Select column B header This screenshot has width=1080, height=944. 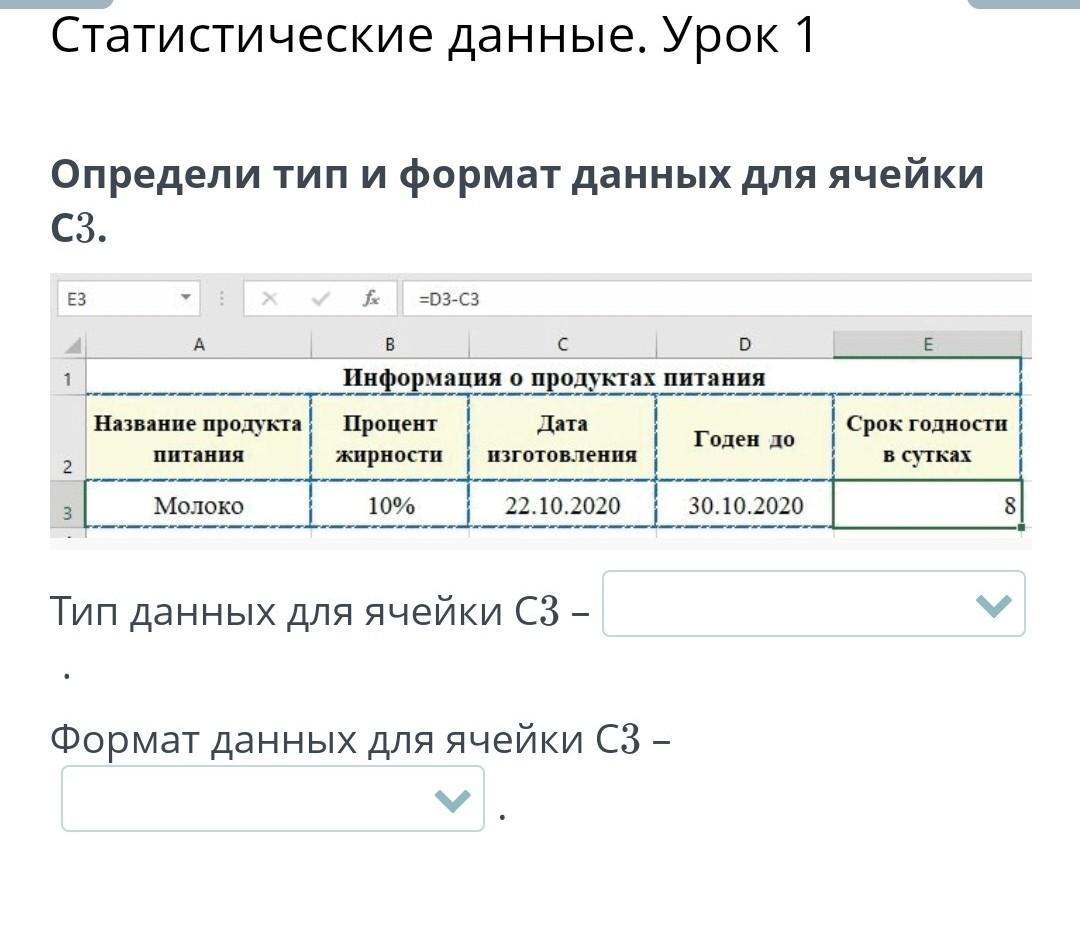(x=390, y=344)
